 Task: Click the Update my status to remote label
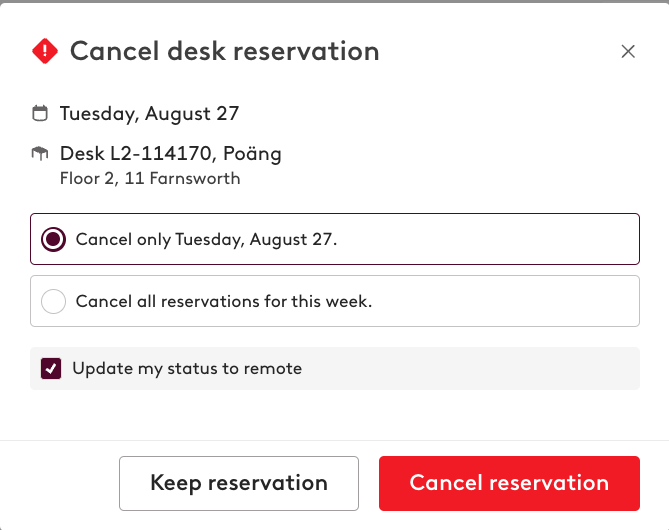[187, 369]
